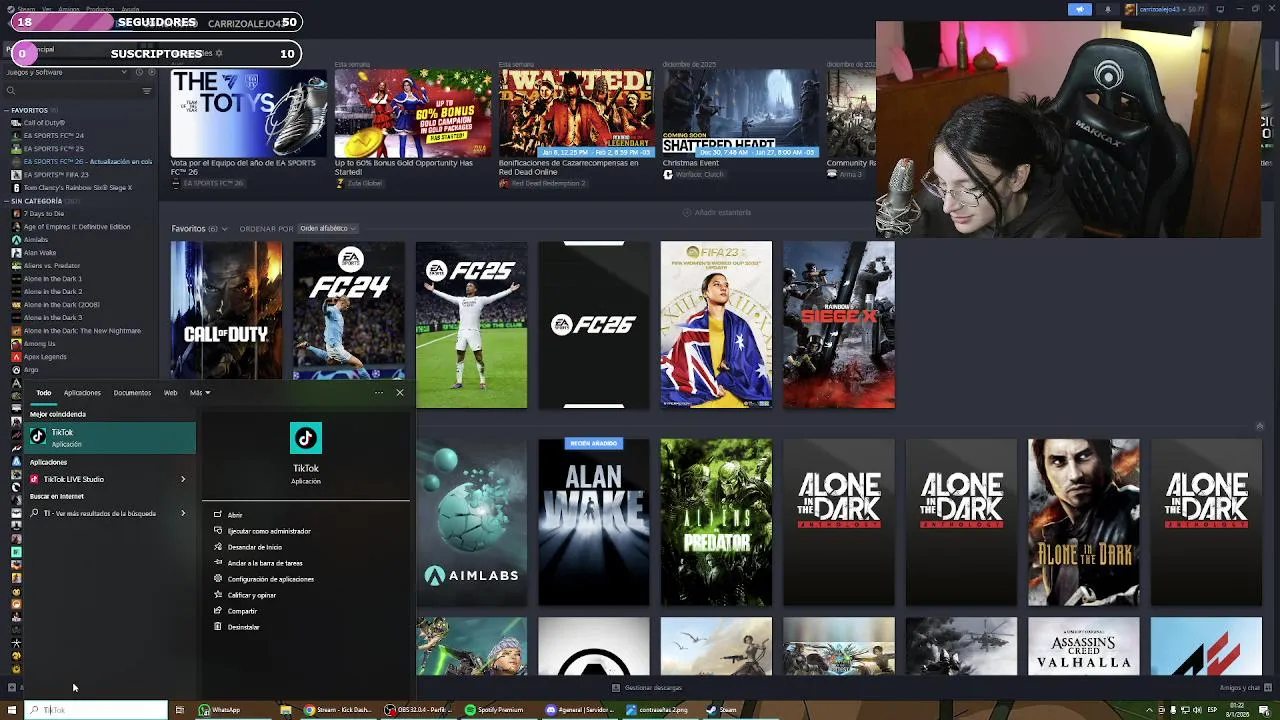Screen dimensions: 1280x720
Task: Open Chrome Stream - Kick Dashboard taskbar item
Action: 338,710
